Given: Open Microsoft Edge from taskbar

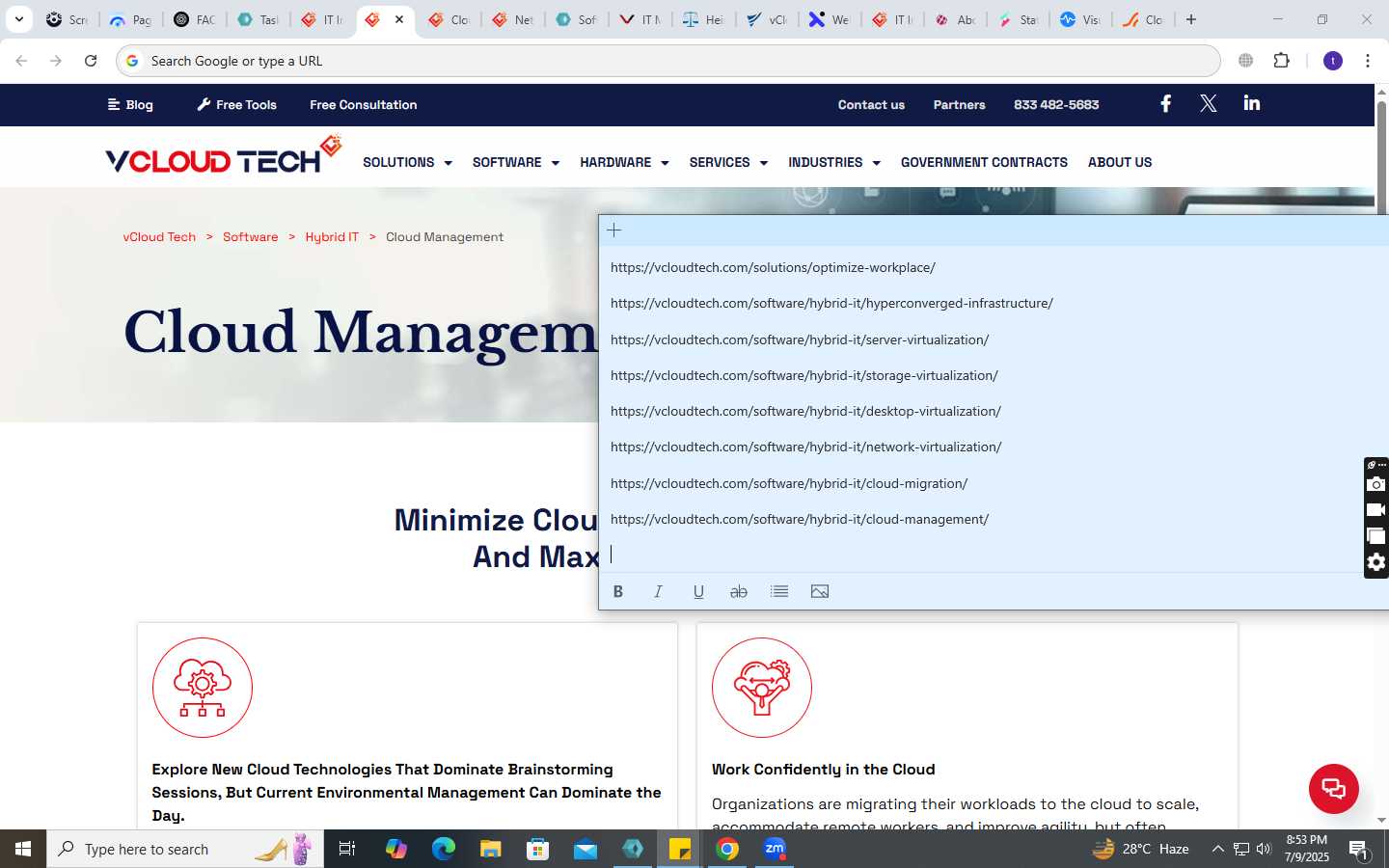Looking at the screenshot, I should tap(443, 849).
